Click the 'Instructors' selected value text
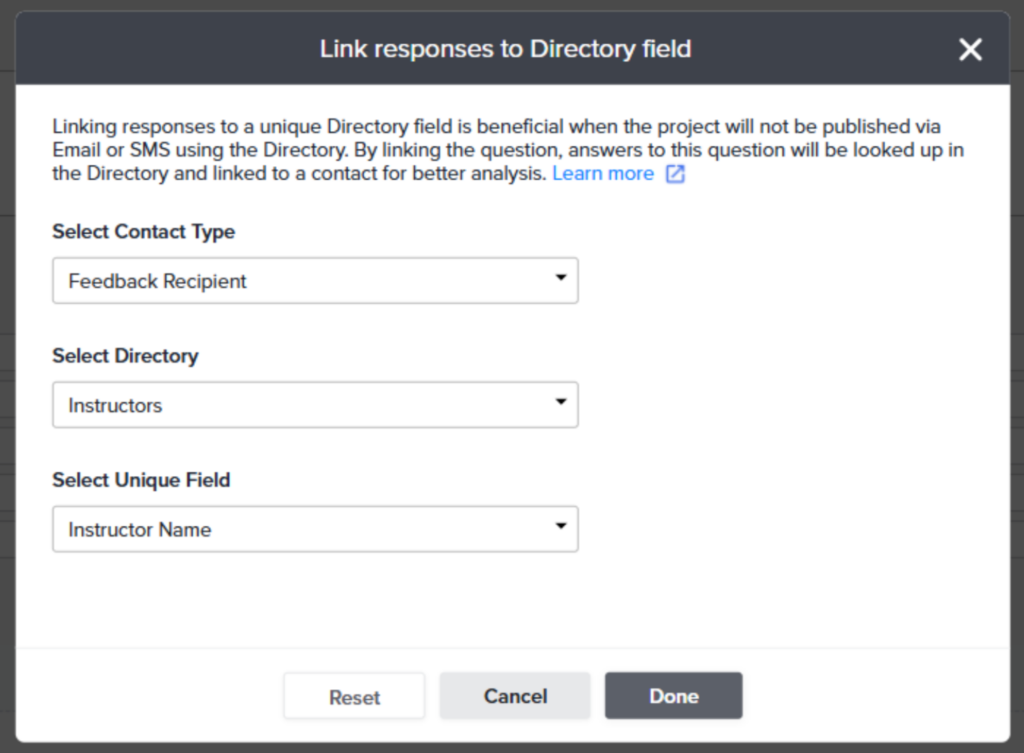Image resolution: width=1024 pixels, height=753 pixels. 115,406
